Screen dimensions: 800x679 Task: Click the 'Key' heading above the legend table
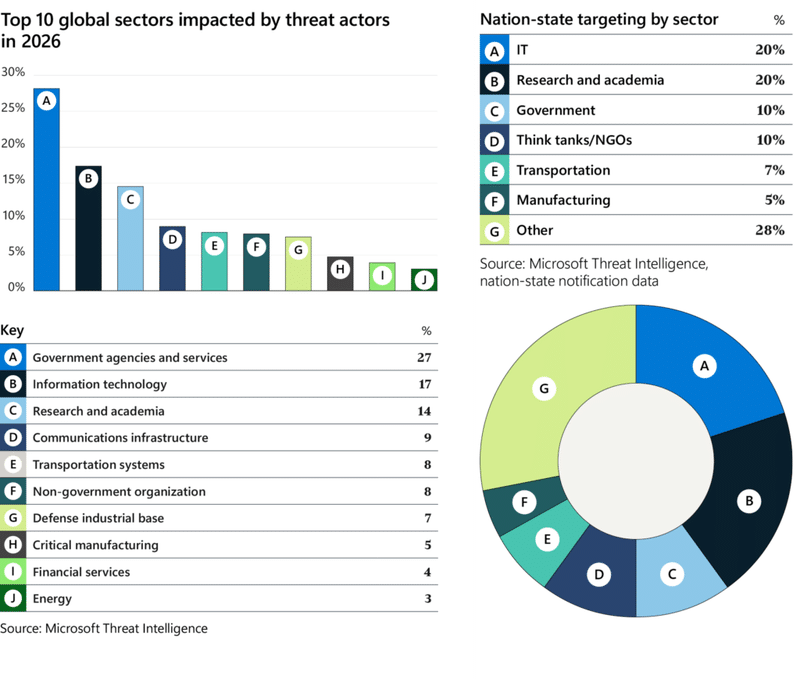point(12,331)
